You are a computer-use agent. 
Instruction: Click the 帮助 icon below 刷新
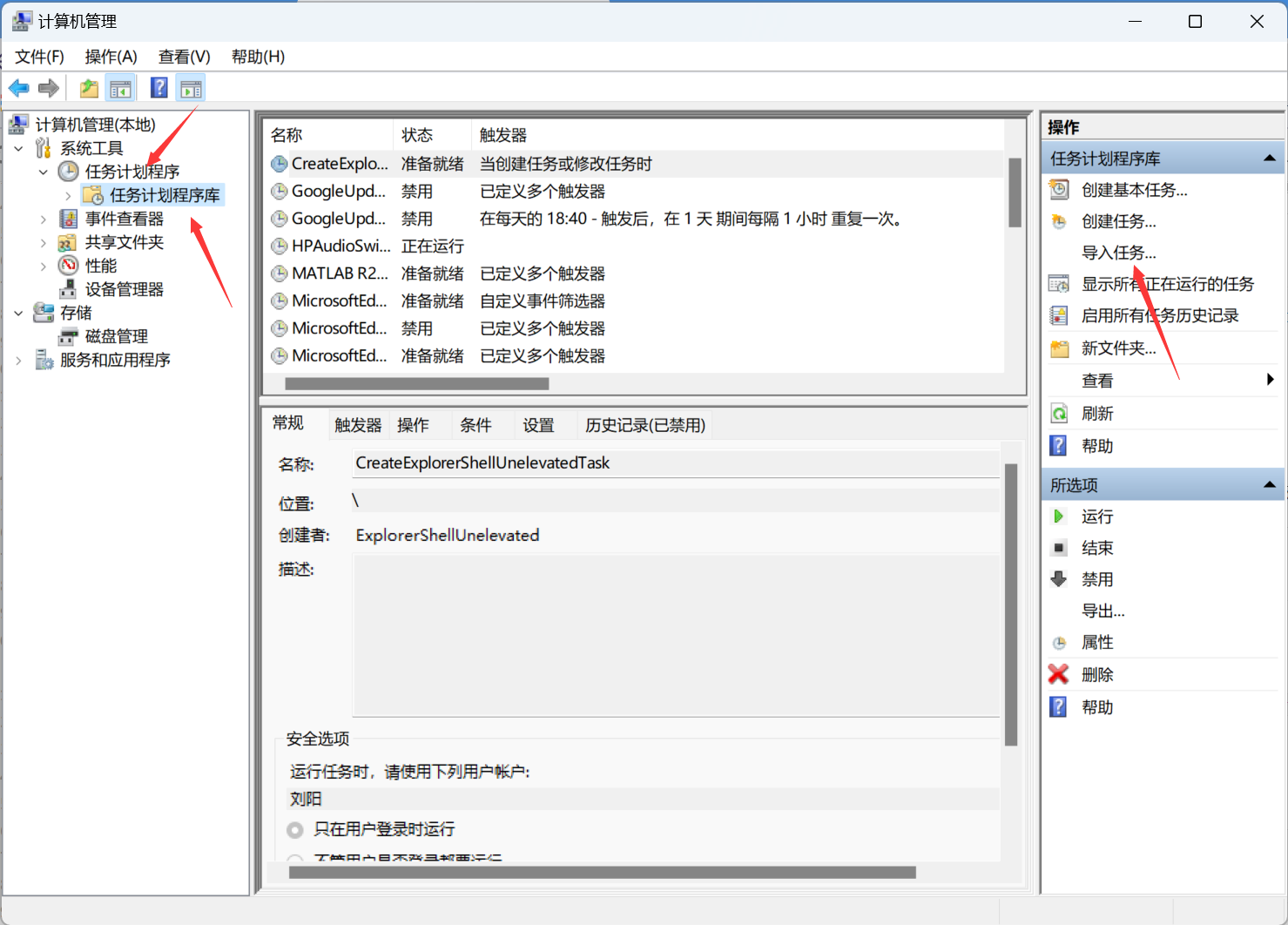point(1059,446)
